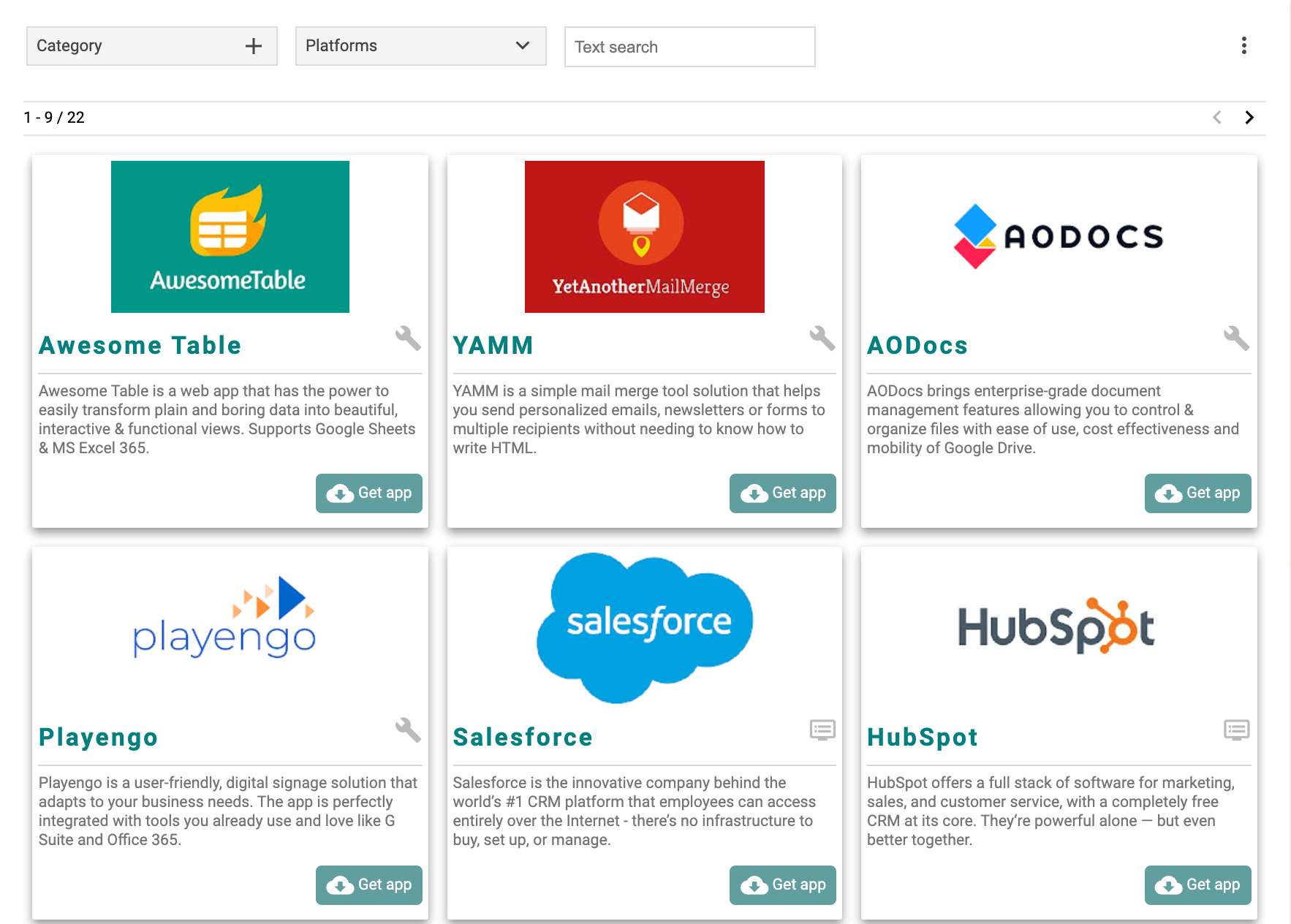Click the Awesome Table description text
1291x924 pixels.
tap(227, 420)
